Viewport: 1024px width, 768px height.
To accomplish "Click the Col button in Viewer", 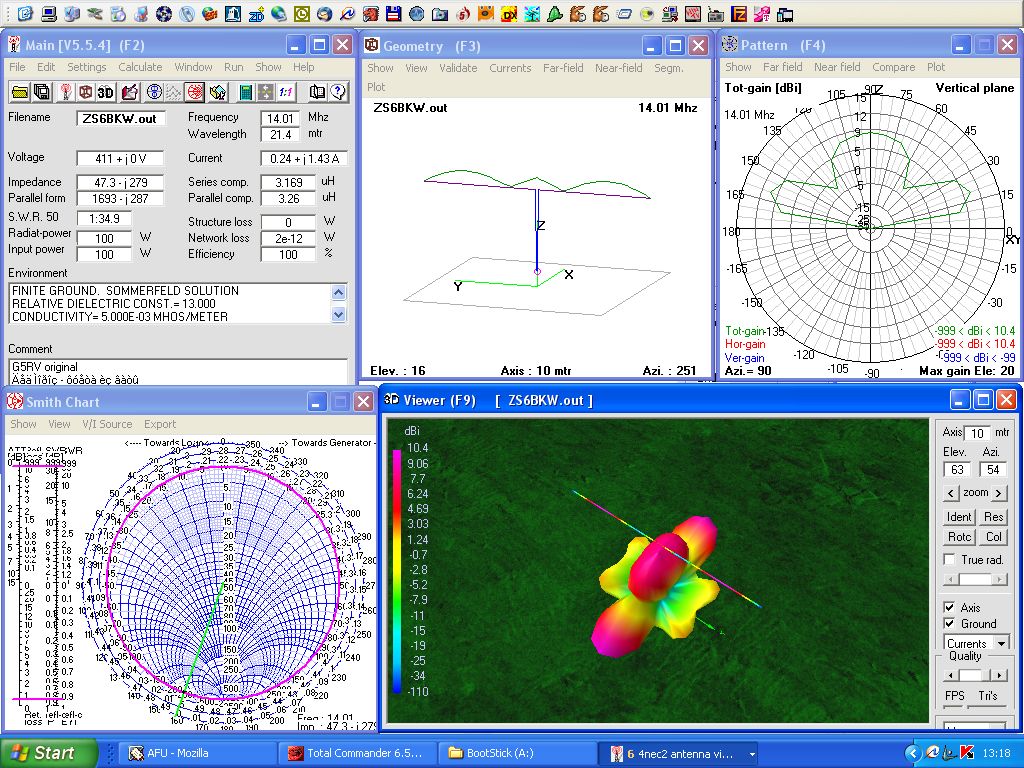I will [993, 537].
